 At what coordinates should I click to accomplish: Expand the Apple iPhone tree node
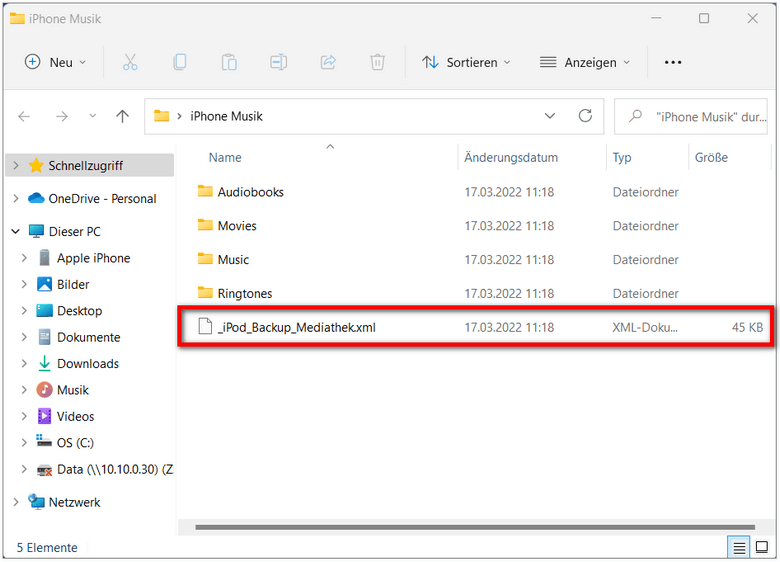(x=24, y=258)
